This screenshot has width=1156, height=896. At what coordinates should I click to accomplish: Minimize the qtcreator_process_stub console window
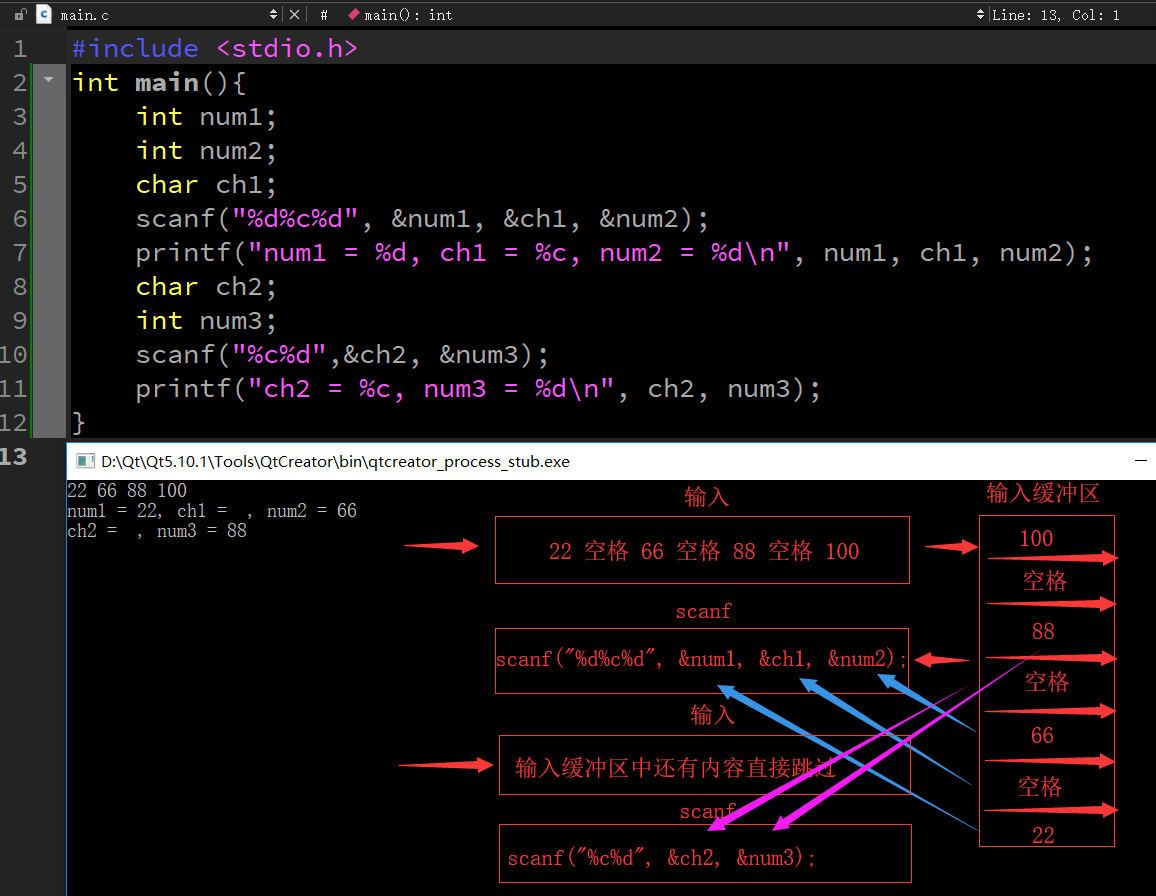(x=1141, y=460)
